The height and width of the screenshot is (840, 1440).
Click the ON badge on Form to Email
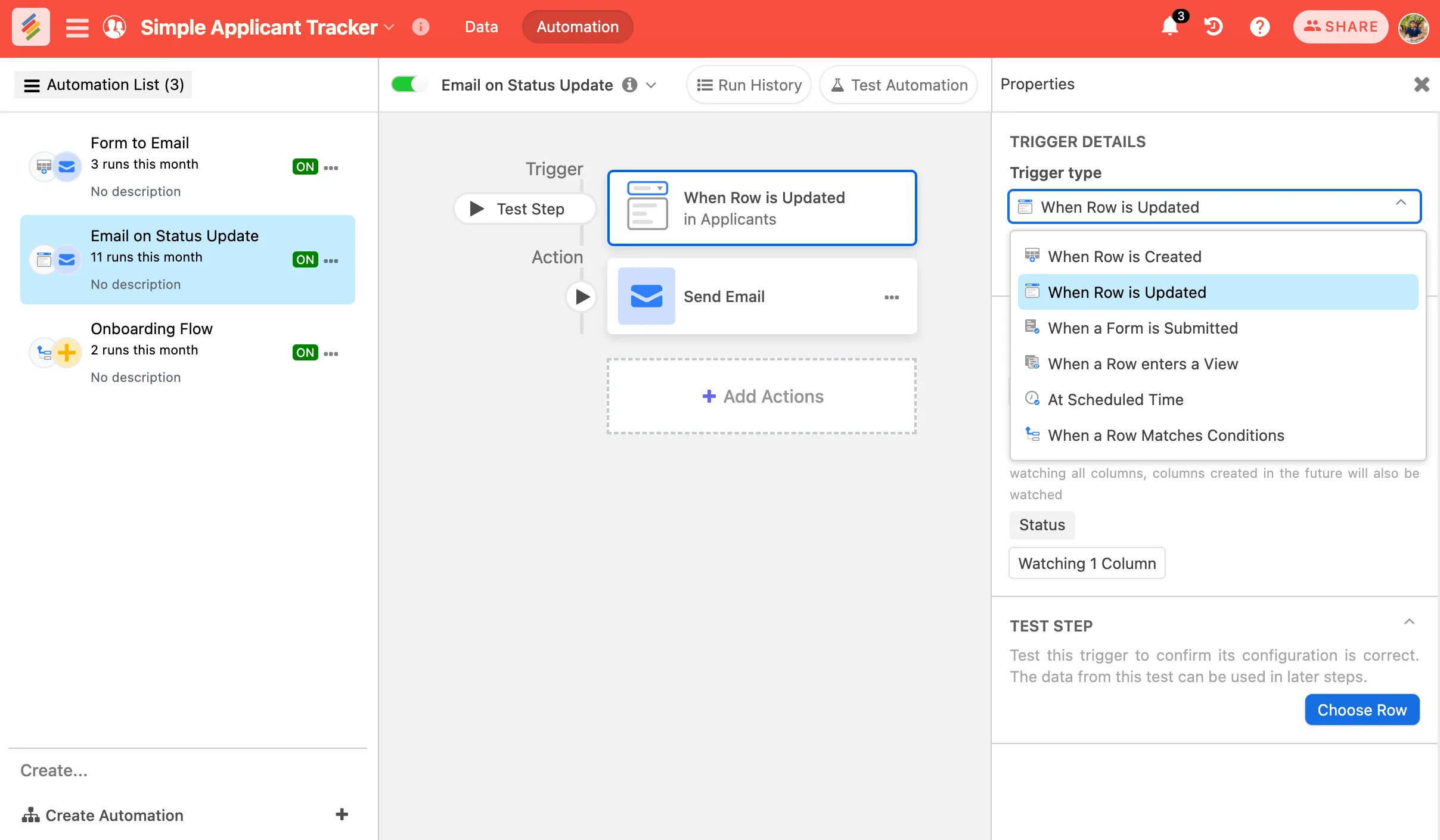click(x=305, y=167)
